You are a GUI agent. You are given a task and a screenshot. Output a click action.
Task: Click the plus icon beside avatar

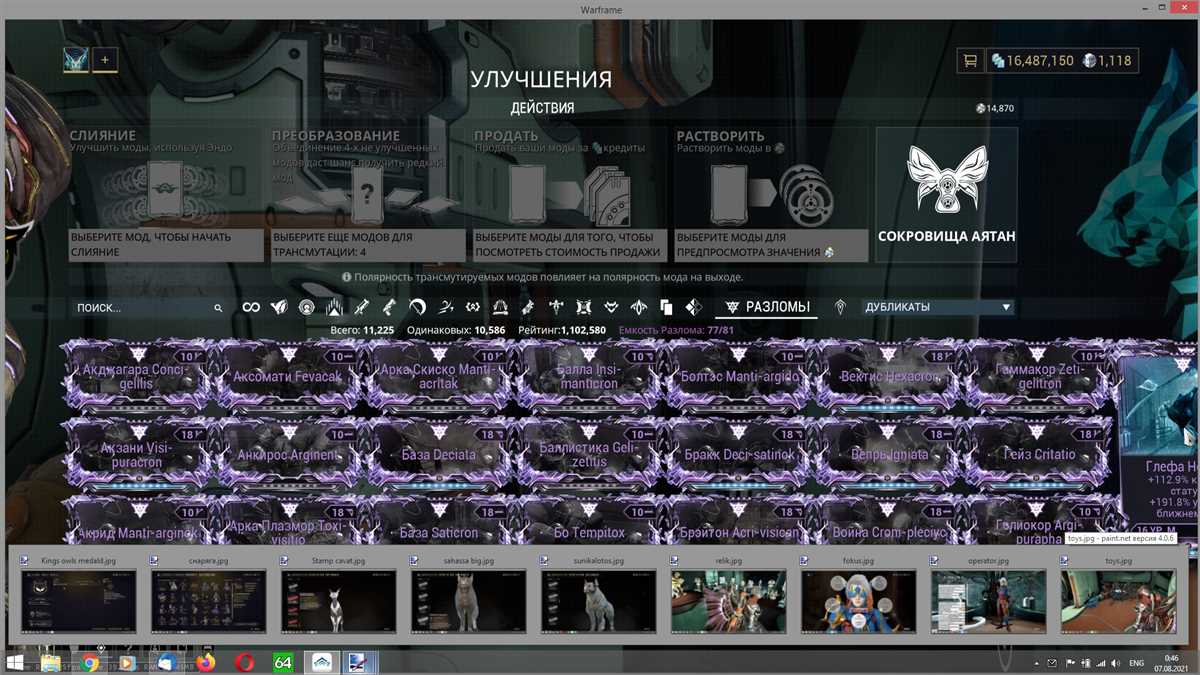coord(105,60)
